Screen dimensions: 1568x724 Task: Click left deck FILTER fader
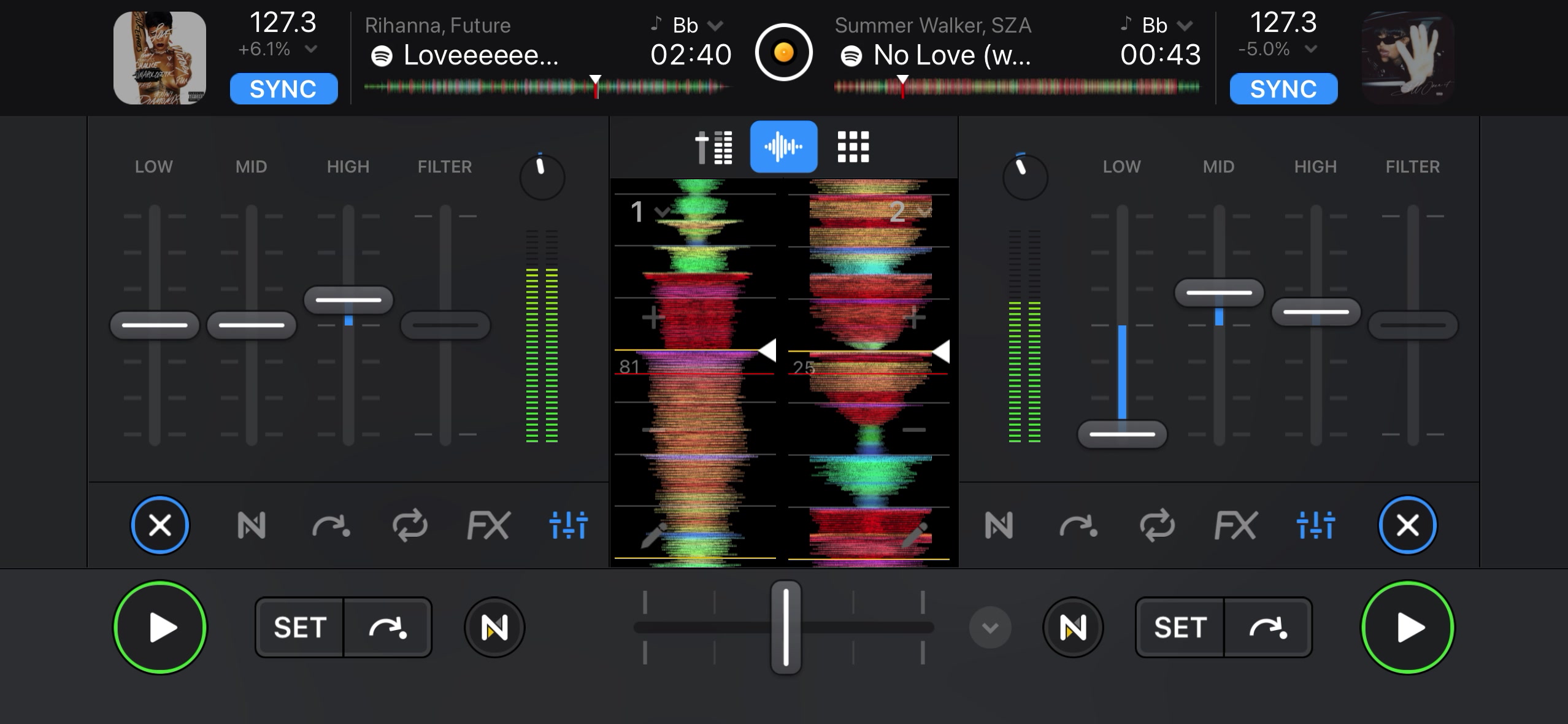pos(445,325)
